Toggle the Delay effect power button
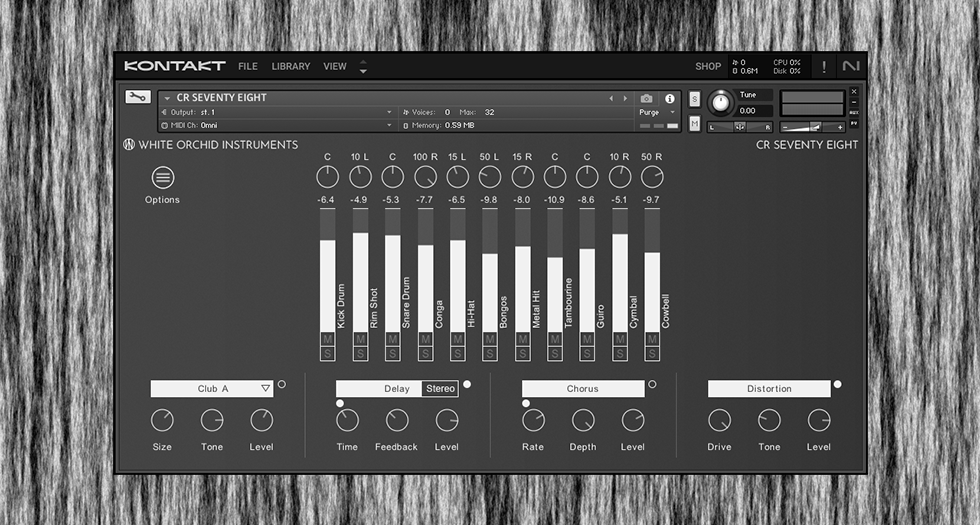Image resolution: width=980 pixels, height=525 pixels. [x=467, y=384]
